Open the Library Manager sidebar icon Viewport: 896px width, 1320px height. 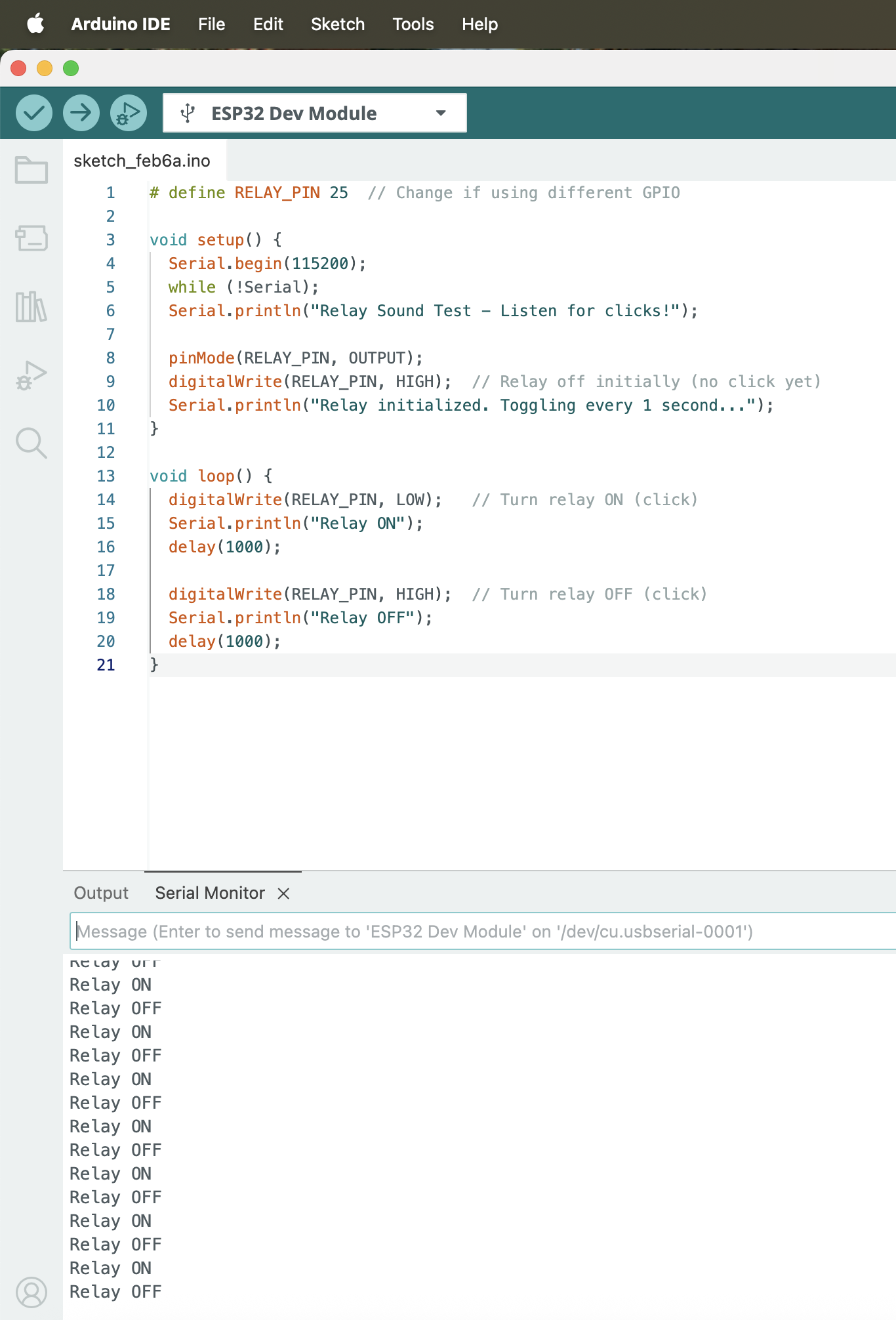pyautogui.click(x=31, y=306)
